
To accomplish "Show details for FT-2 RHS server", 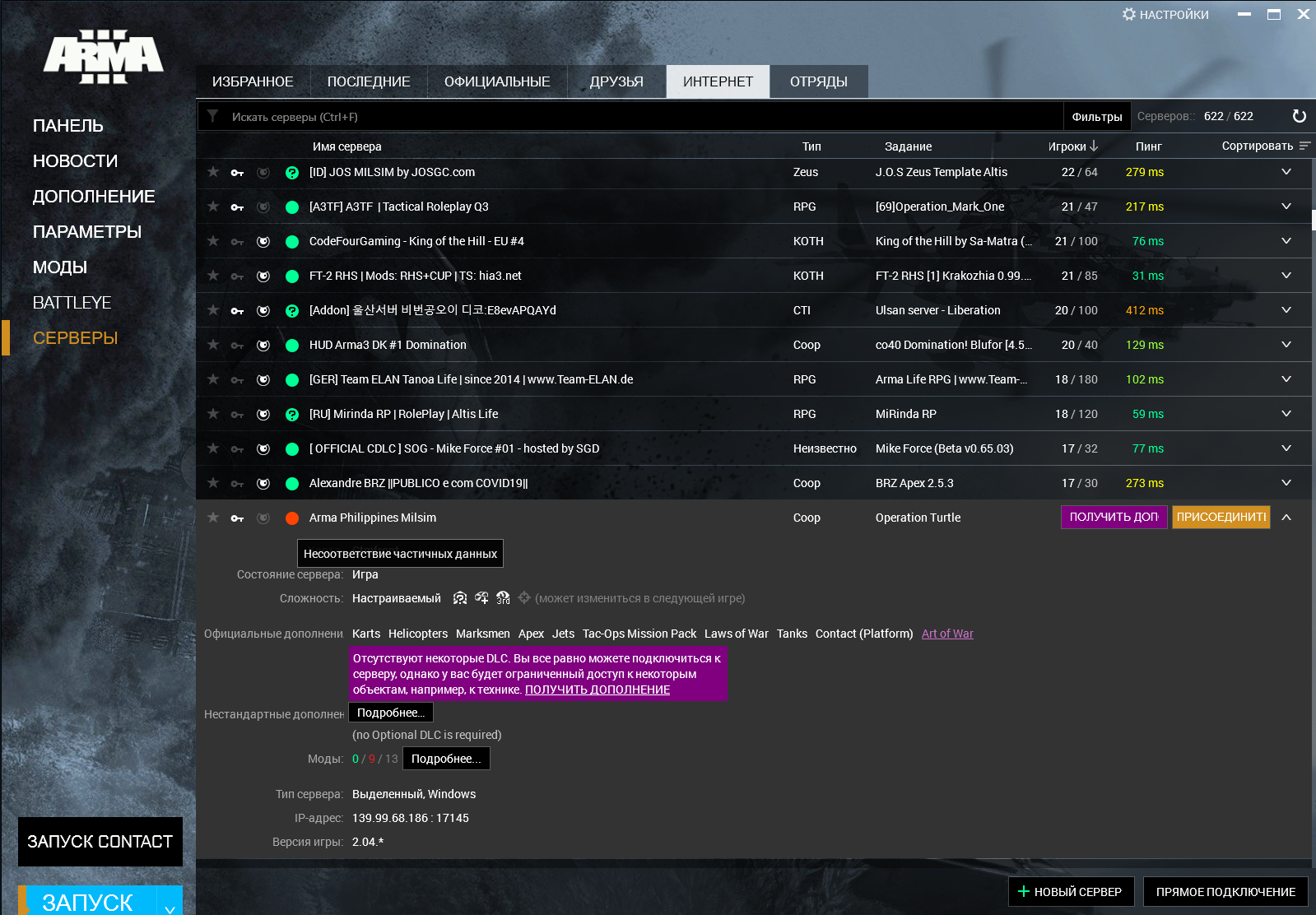I will pyautogui.click(x=1286, y=276).
